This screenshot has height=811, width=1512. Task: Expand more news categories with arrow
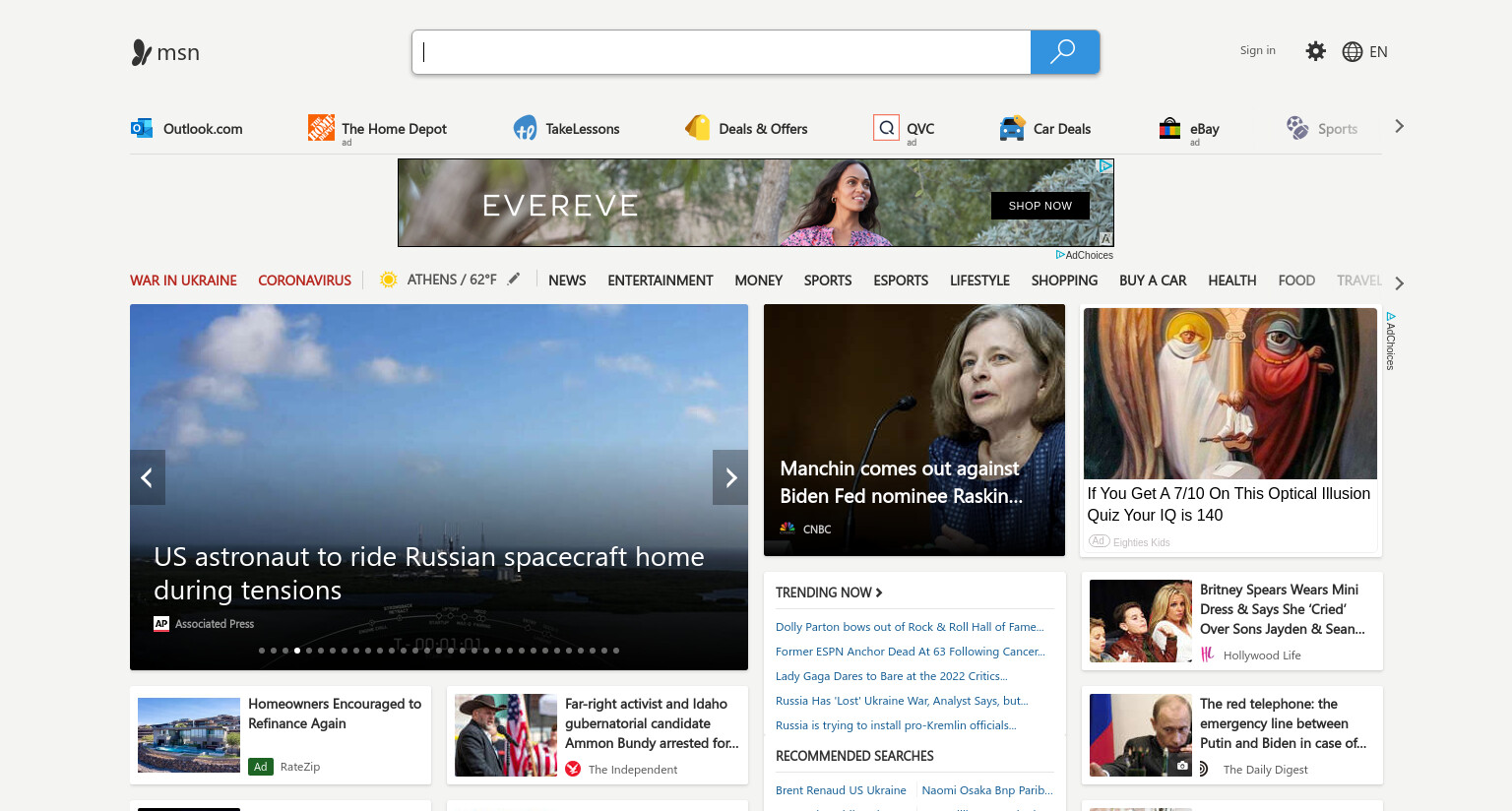(1399, 283)
